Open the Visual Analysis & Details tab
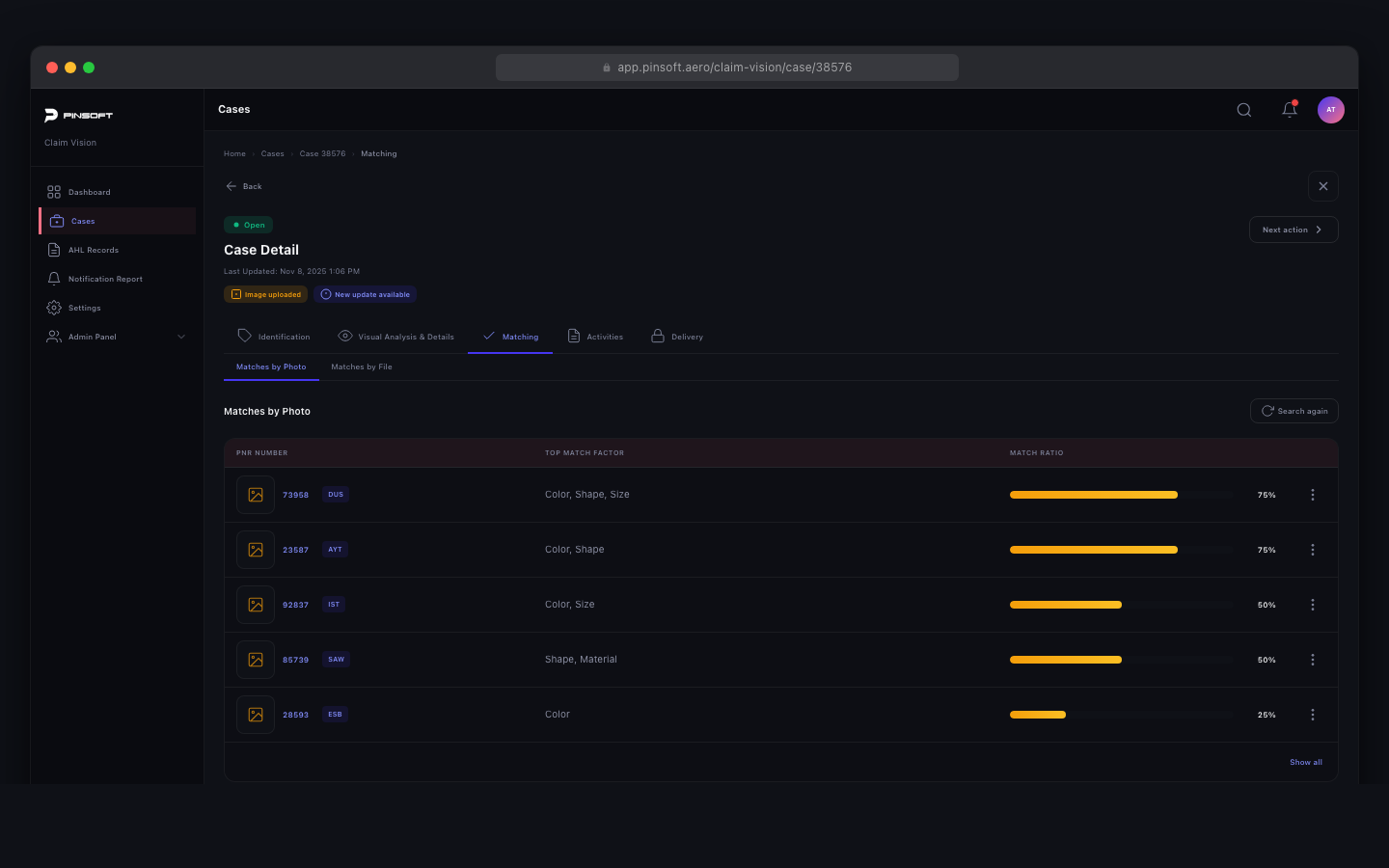The height and width of the screenshot is (868, 1389). 395,336
